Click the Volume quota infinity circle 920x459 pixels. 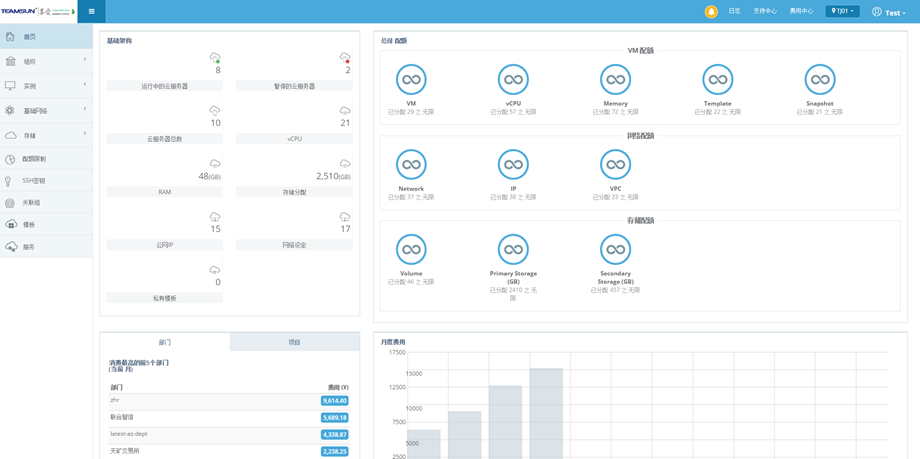tap(411, 249)
